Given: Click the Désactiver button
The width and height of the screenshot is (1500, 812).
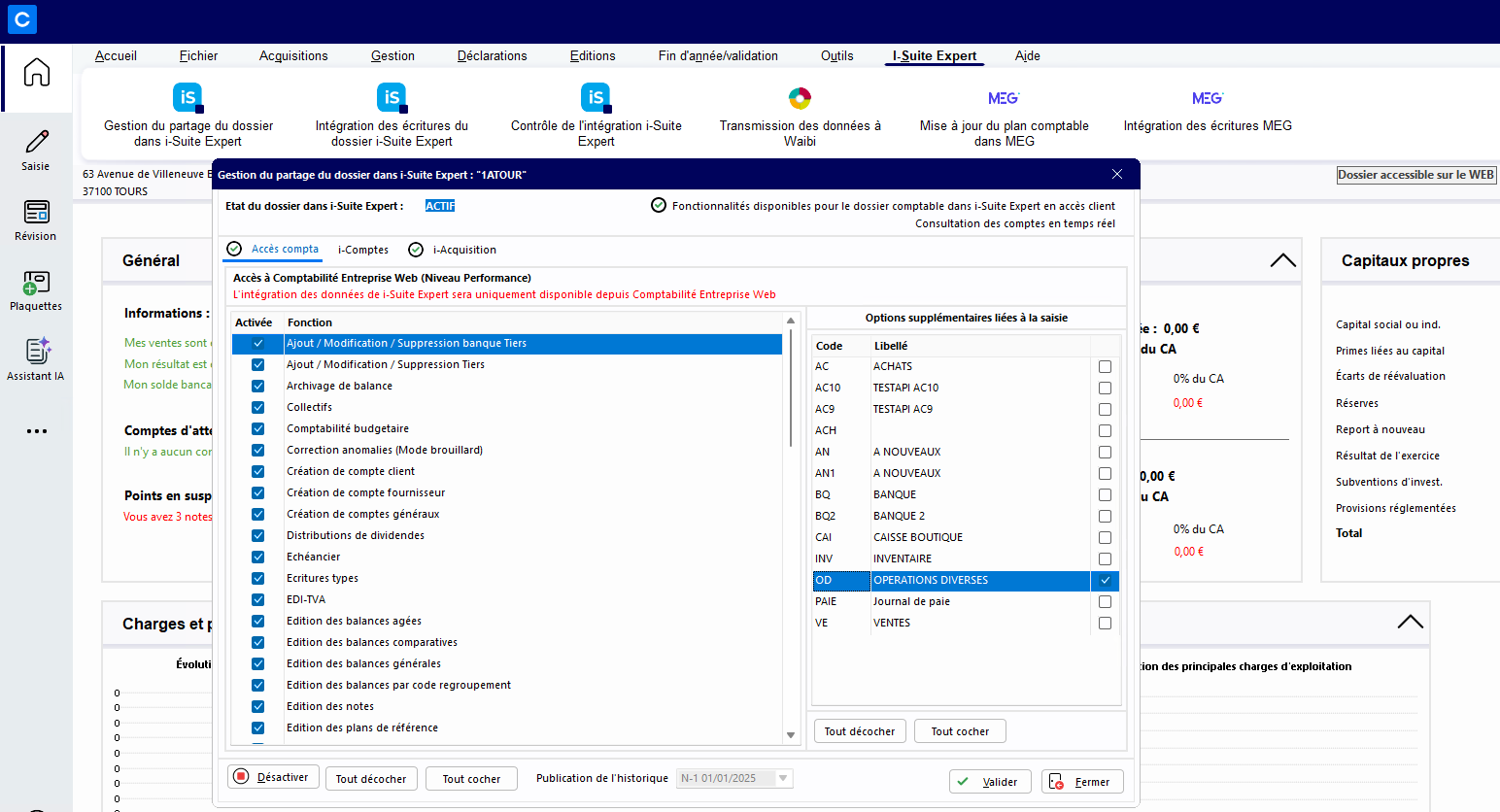Looking at the screenshot, I should [x=273, y=777].
